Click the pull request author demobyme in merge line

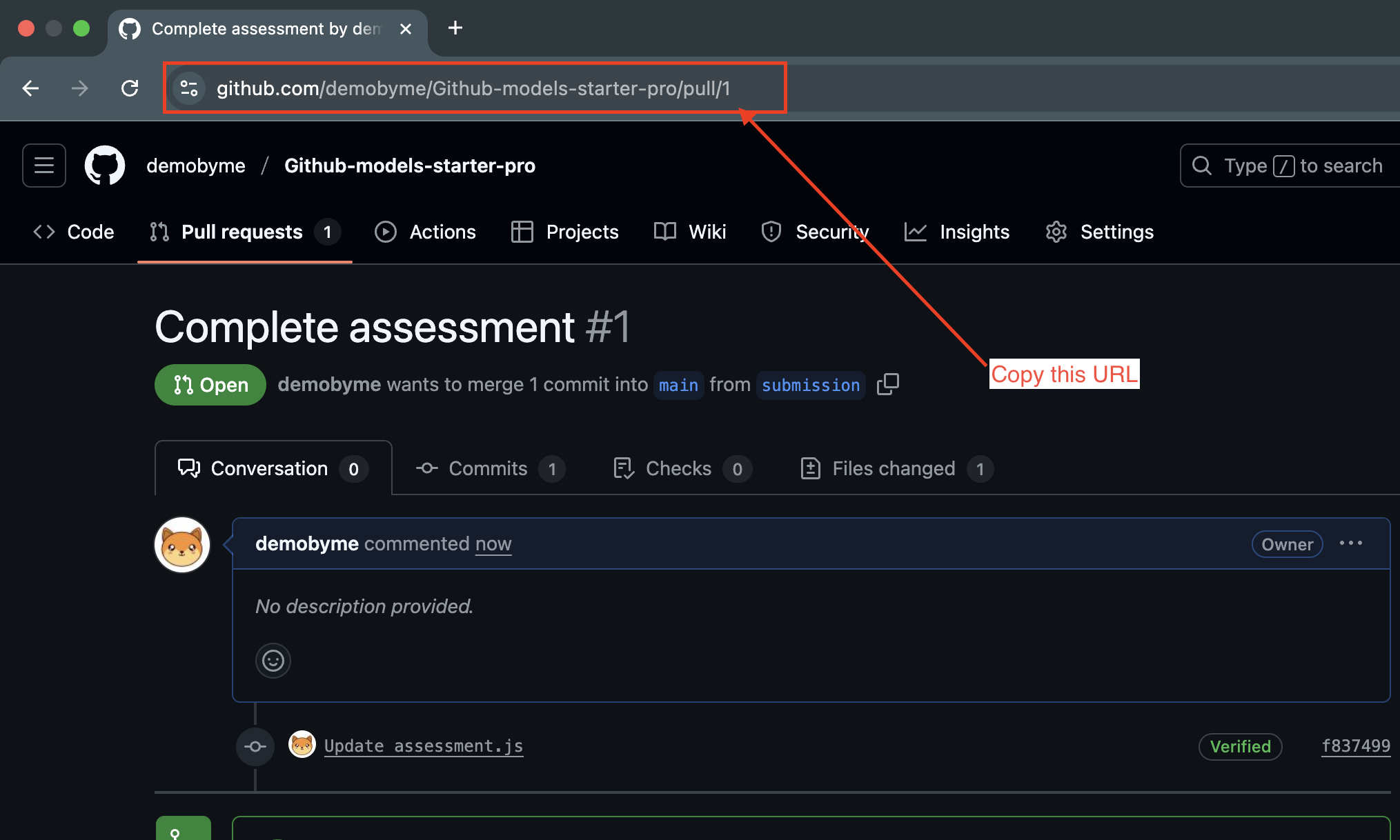pos(329,384)
